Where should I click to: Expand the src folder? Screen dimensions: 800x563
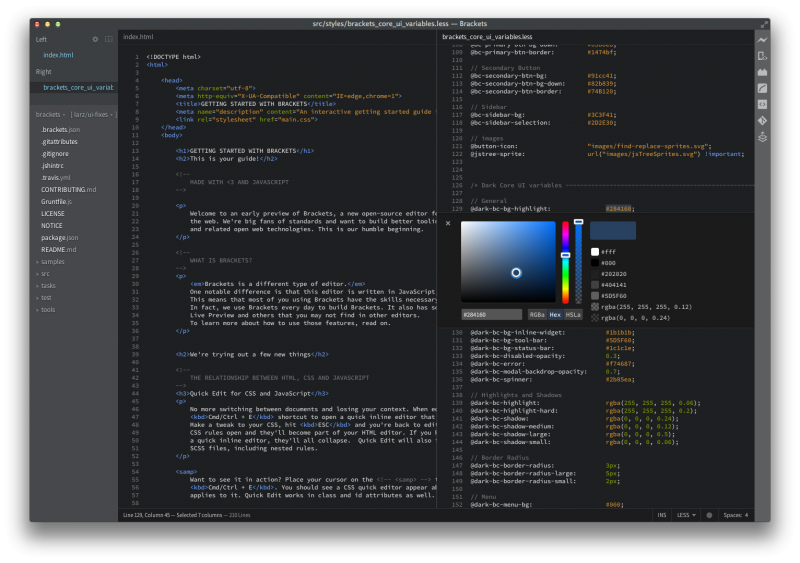[45, 274]
